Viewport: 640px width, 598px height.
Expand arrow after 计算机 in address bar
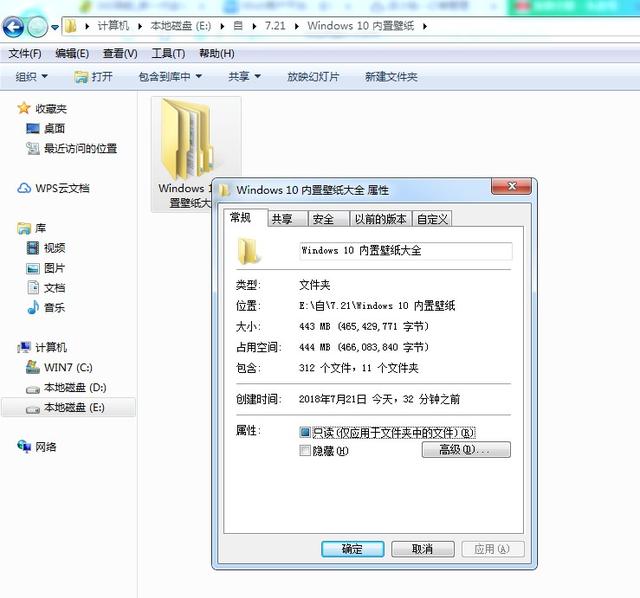click(140, 27)
